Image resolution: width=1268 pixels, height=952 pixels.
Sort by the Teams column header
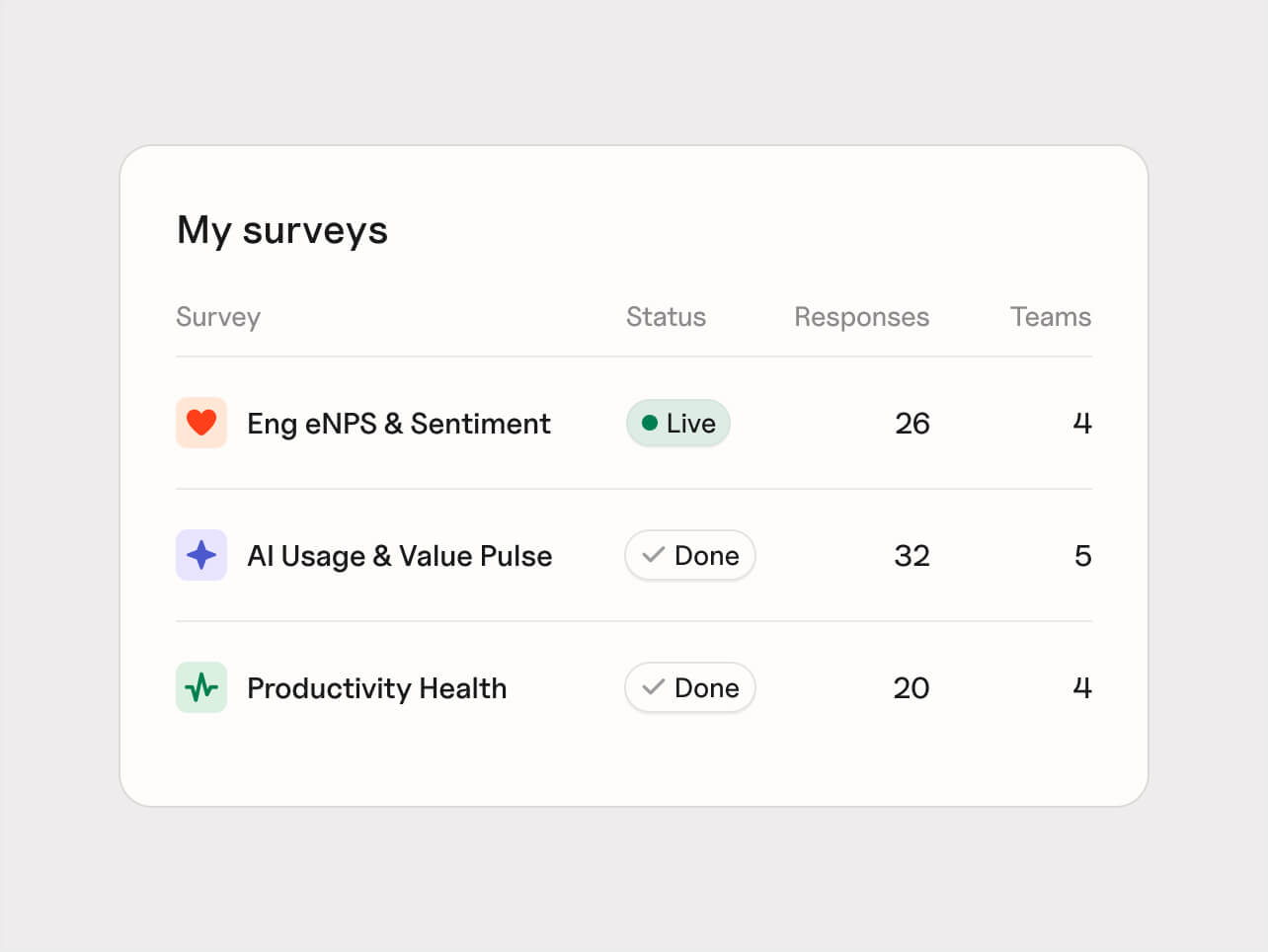point(1051,316)
